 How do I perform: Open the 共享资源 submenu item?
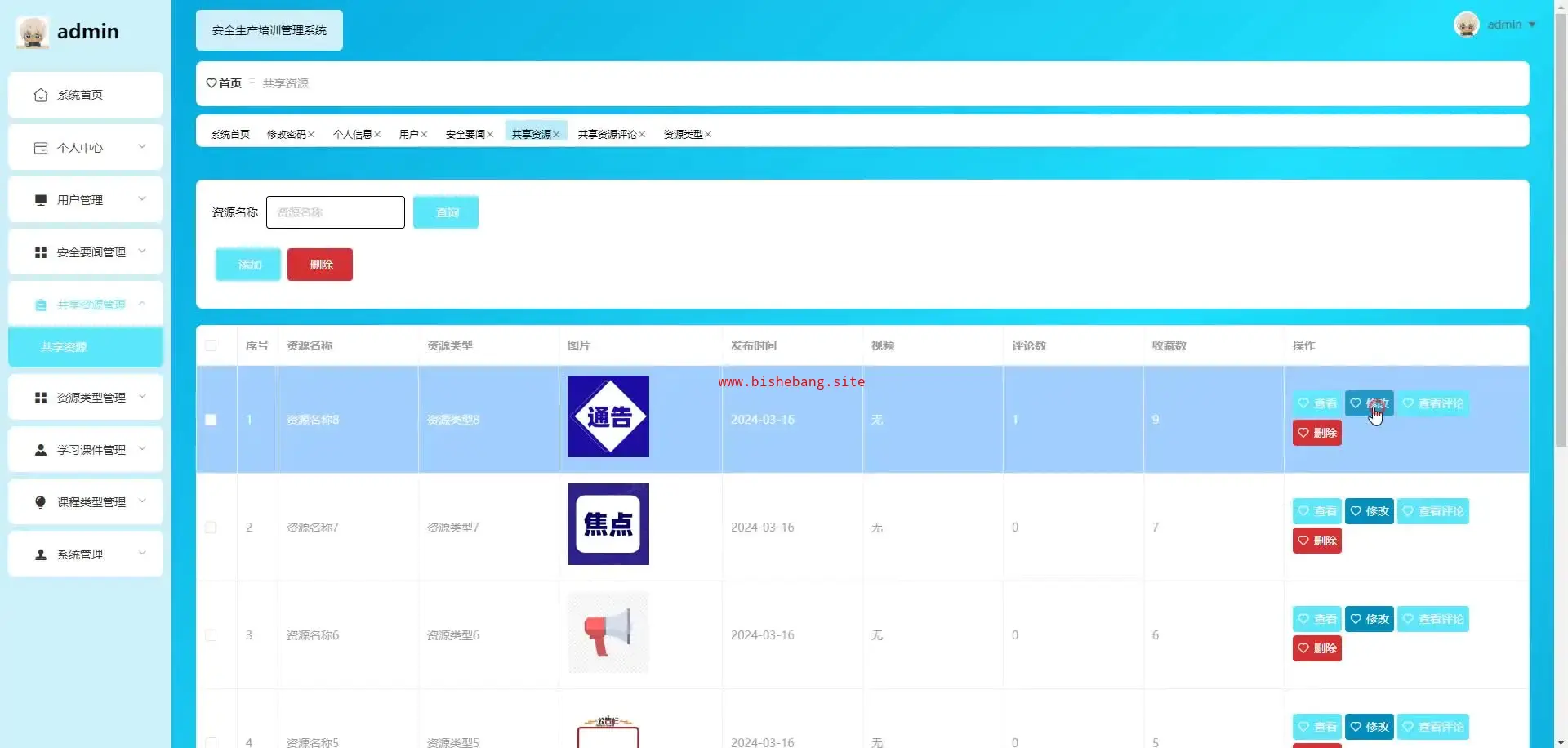[x=86, y=347]
